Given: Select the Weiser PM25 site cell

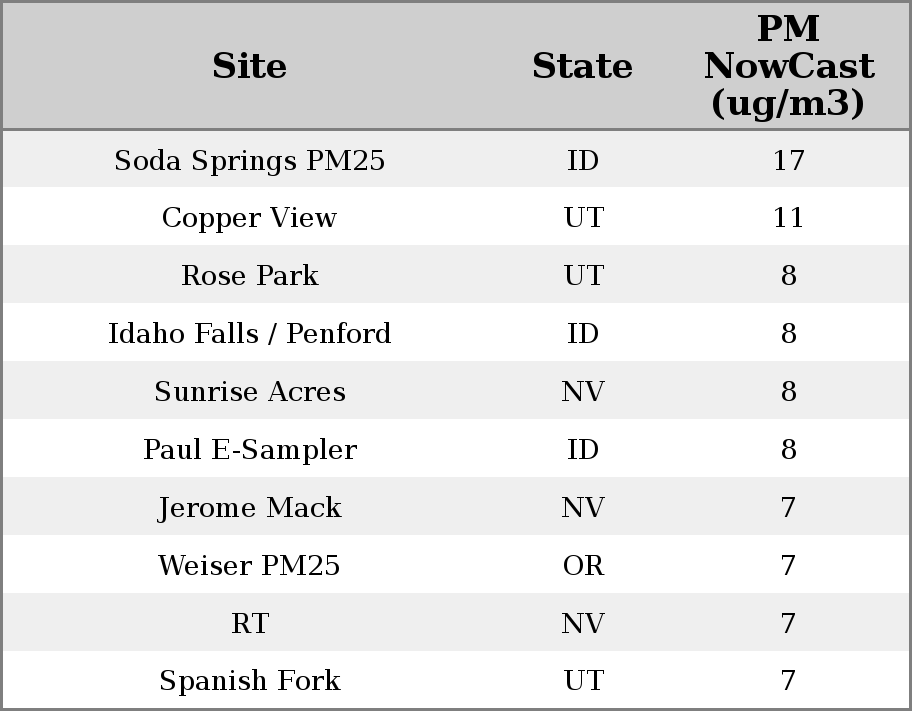Looking at the screenshot, I should point(249,566).
